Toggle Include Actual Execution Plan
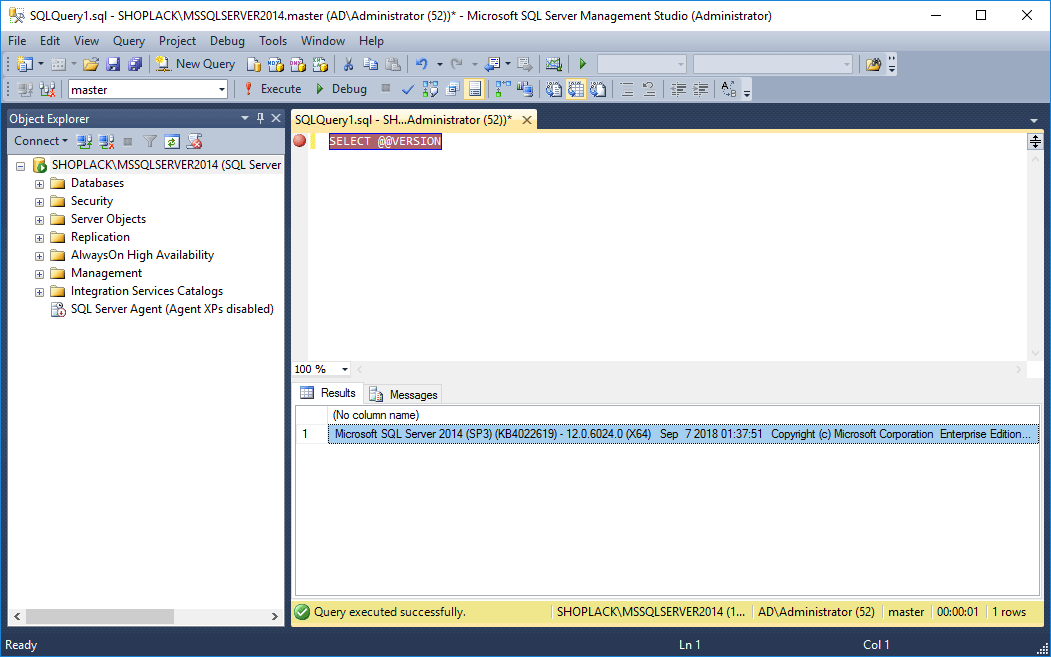Viewport: 1051px width, 657px height. (x=503, y=89)
